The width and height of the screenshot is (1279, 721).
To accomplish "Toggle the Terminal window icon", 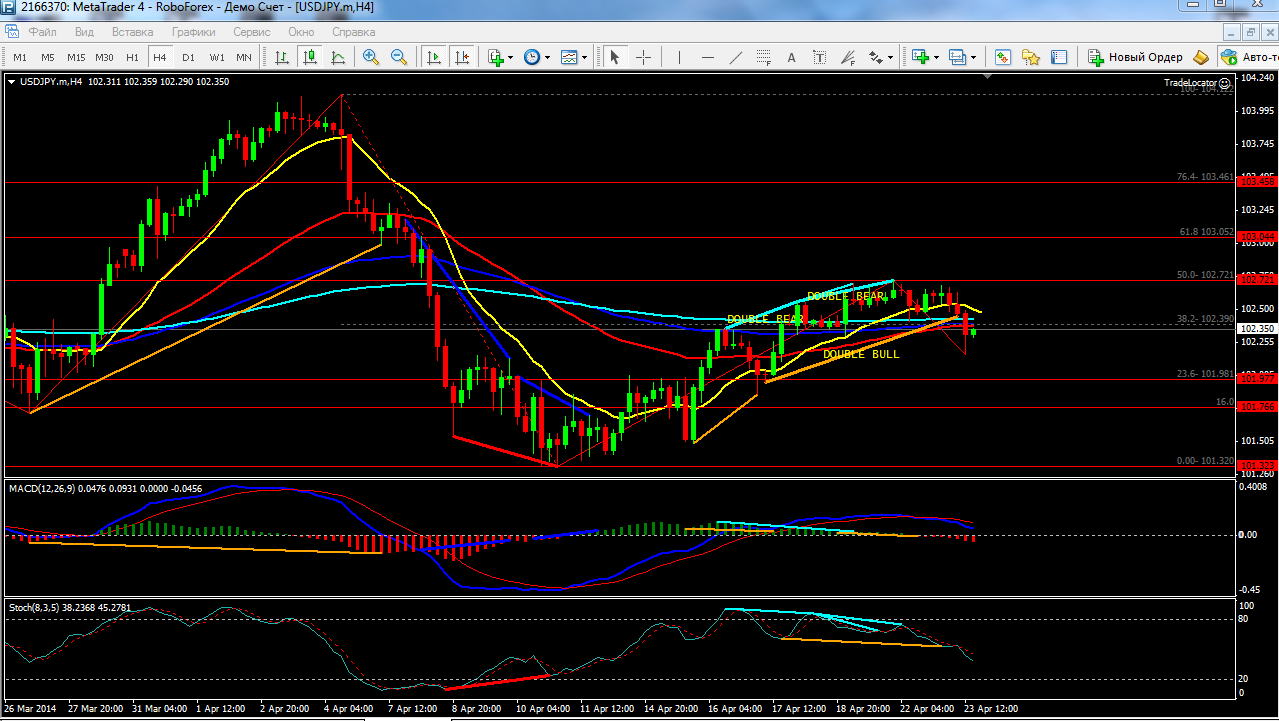I will pos(1058,57).
